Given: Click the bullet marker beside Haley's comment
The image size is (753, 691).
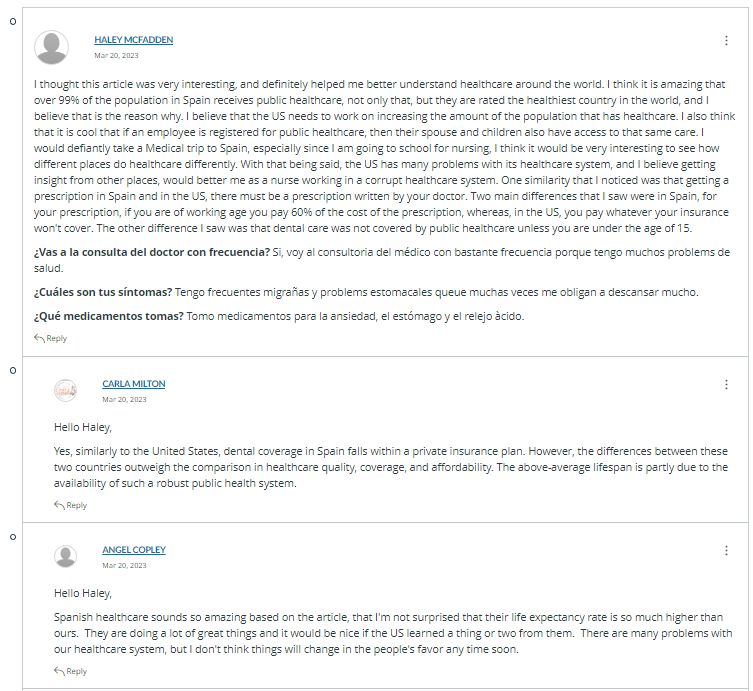Looking at the screenshot, I should [x=13, y=22].
